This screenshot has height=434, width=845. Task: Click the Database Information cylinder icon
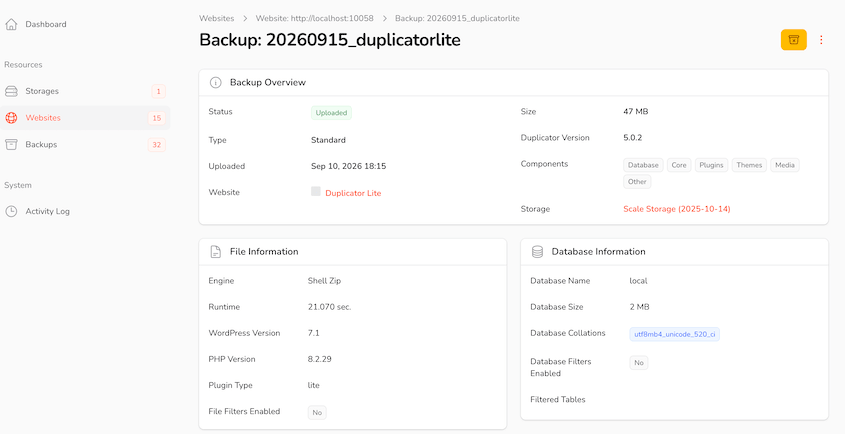click(537, 252)
